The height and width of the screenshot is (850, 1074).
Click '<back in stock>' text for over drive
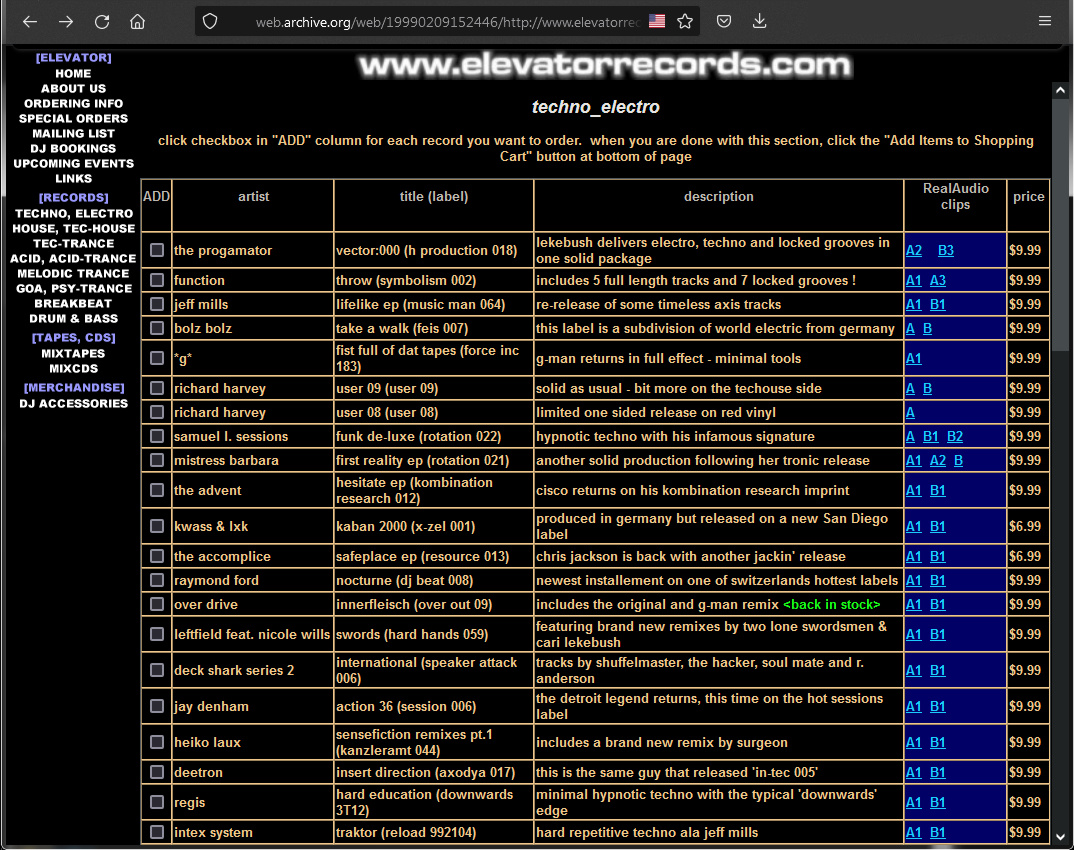832,604
